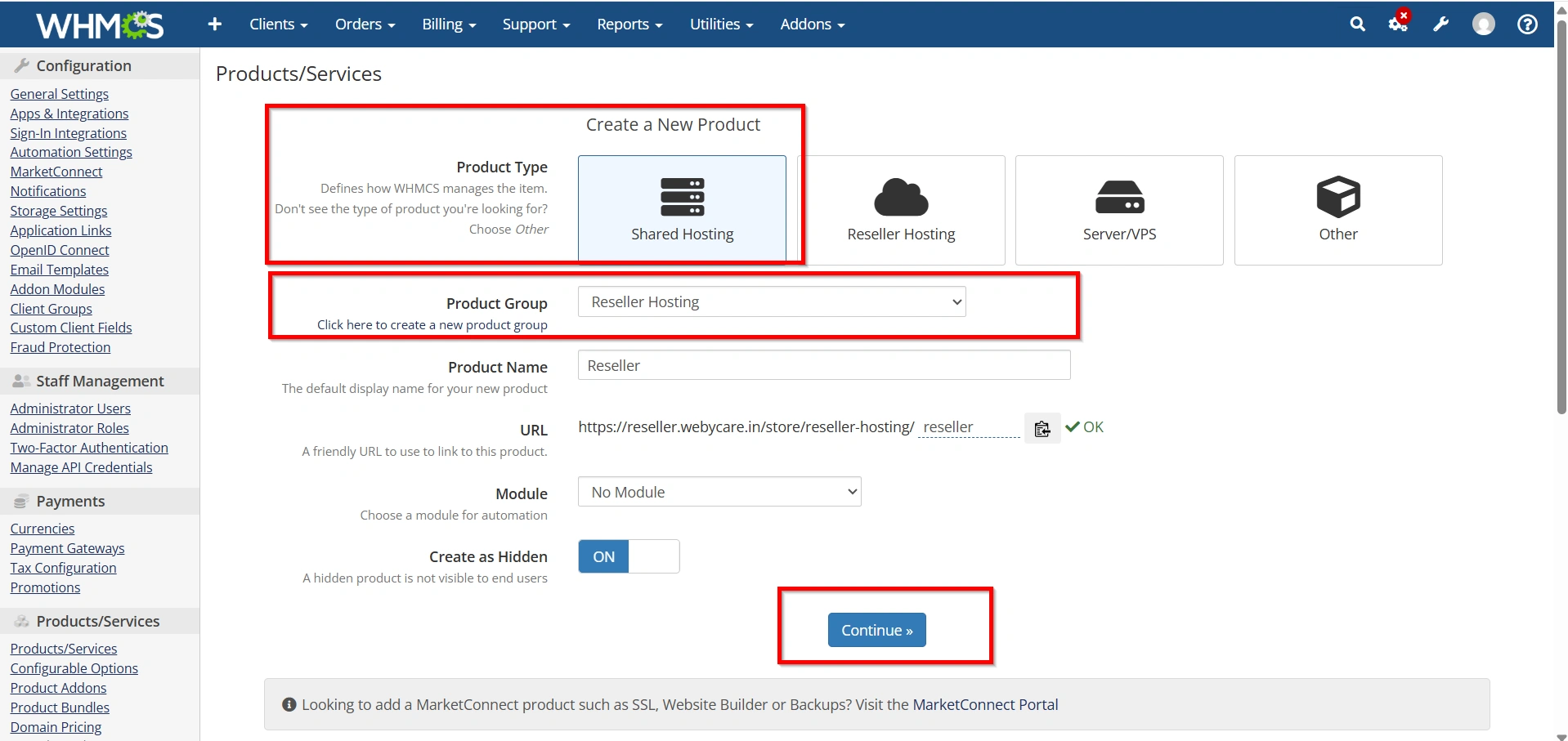The height and width of the screenshot is (741, 1568).
Task: Open the user avatar menu
Action: coord(1484,25)
